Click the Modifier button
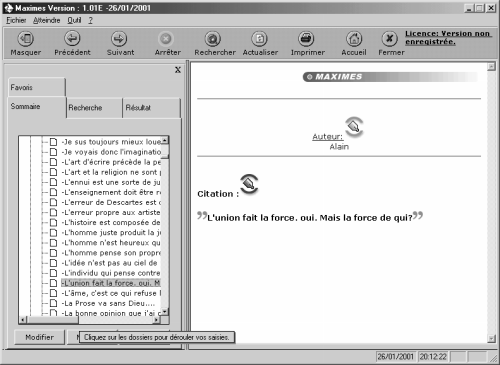This screenshot has height=365, width=500. click(39, 337)
